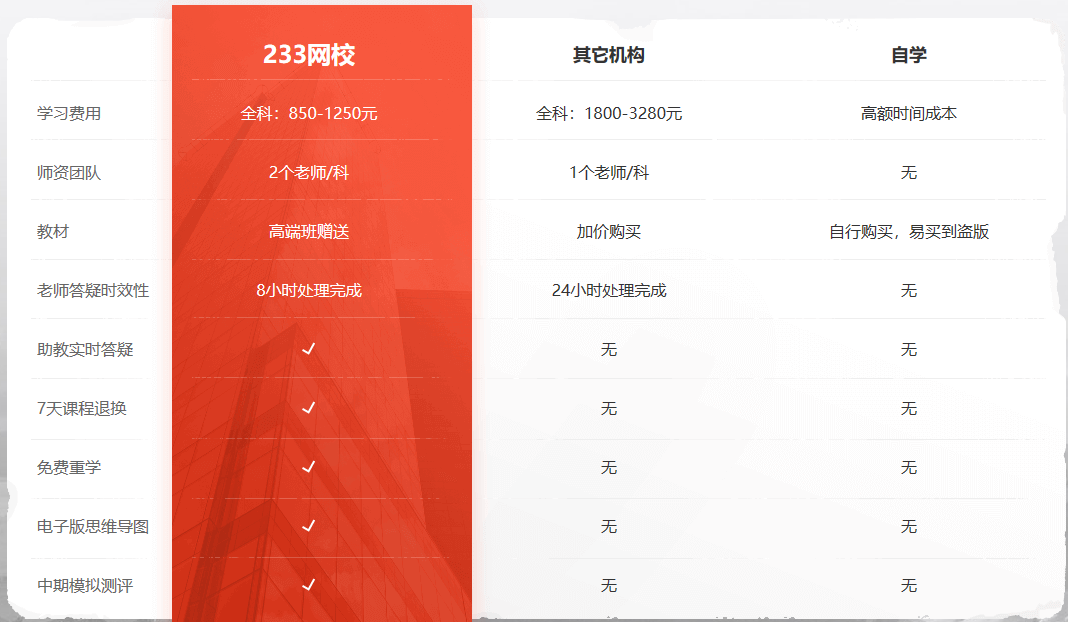Click 无 under 自学 in 电子版思维导图 row

point(909,527)
